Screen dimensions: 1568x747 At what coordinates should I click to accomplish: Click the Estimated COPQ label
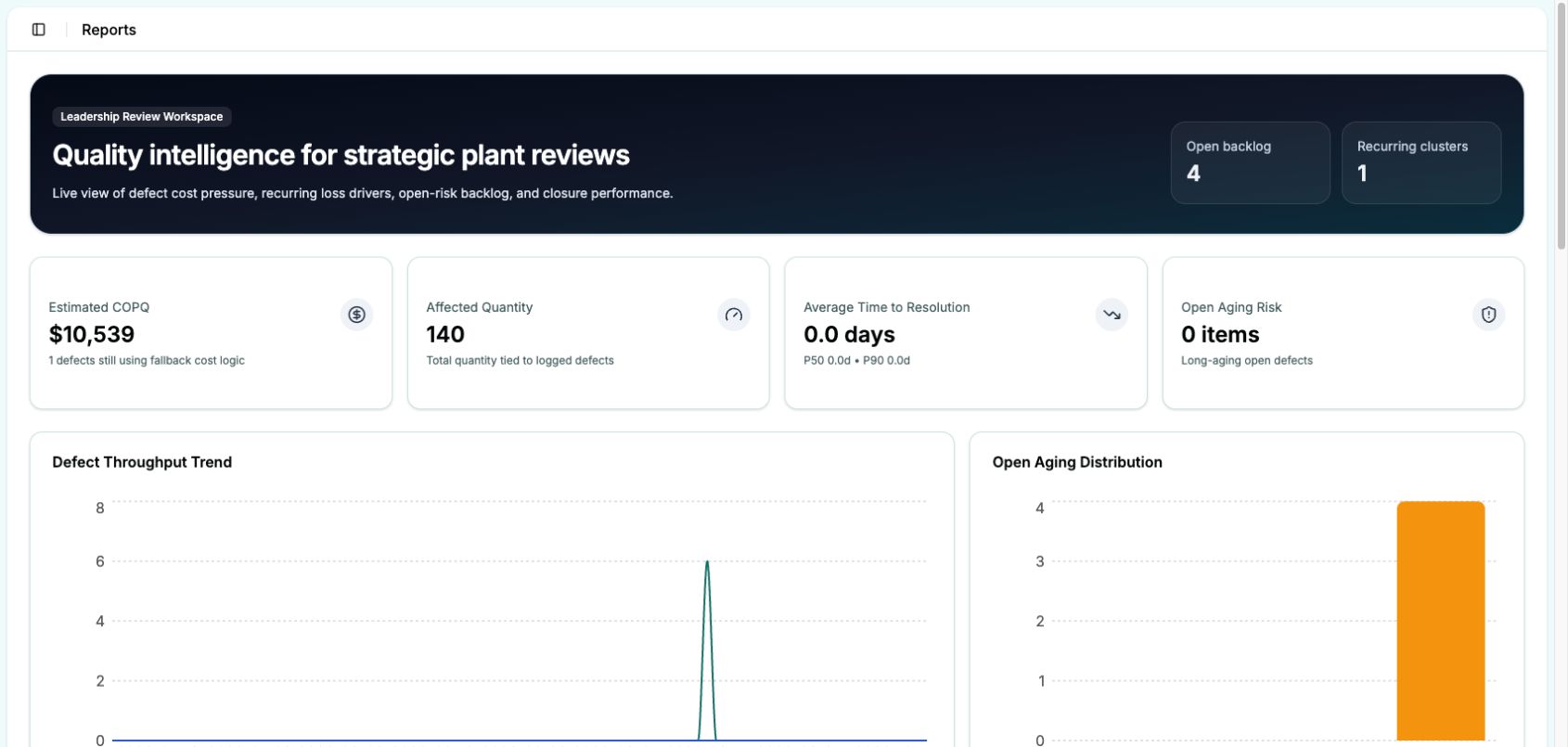tap(99, 307)
